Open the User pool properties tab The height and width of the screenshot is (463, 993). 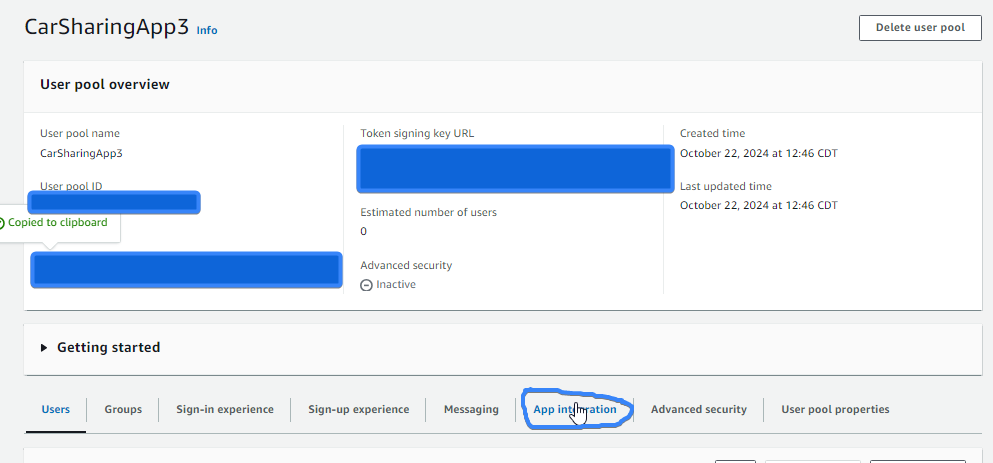point(835,409)
